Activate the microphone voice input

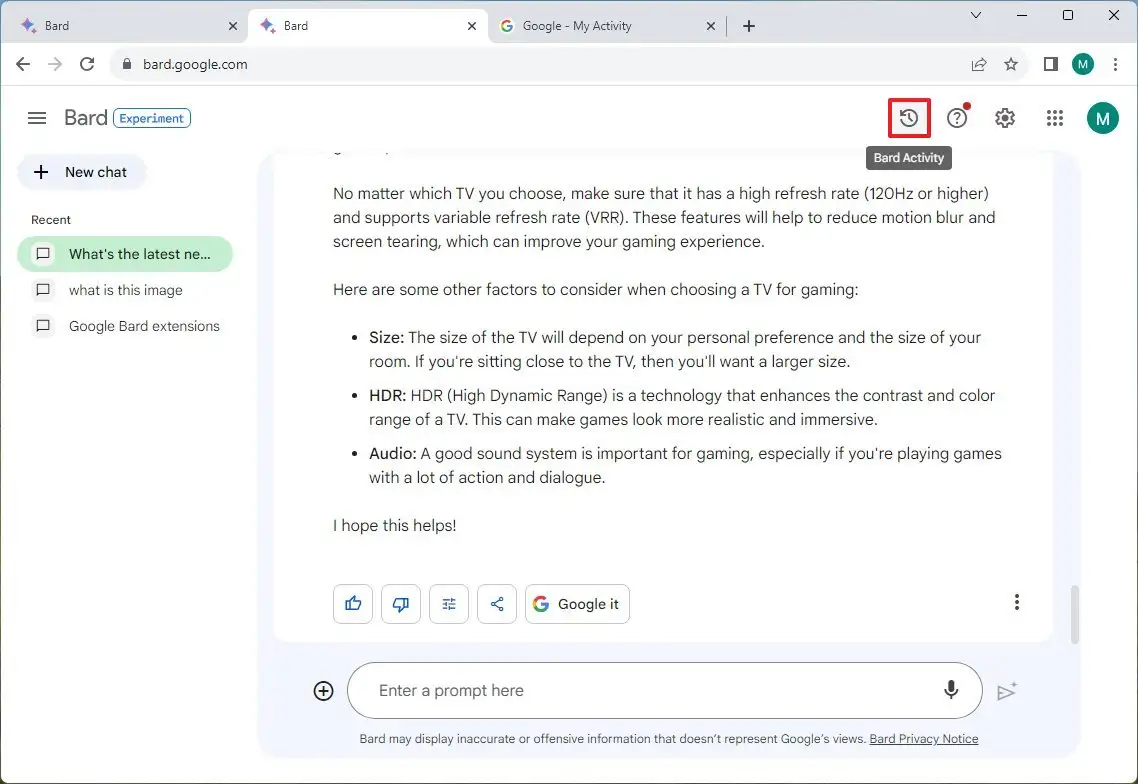(951, 690)
